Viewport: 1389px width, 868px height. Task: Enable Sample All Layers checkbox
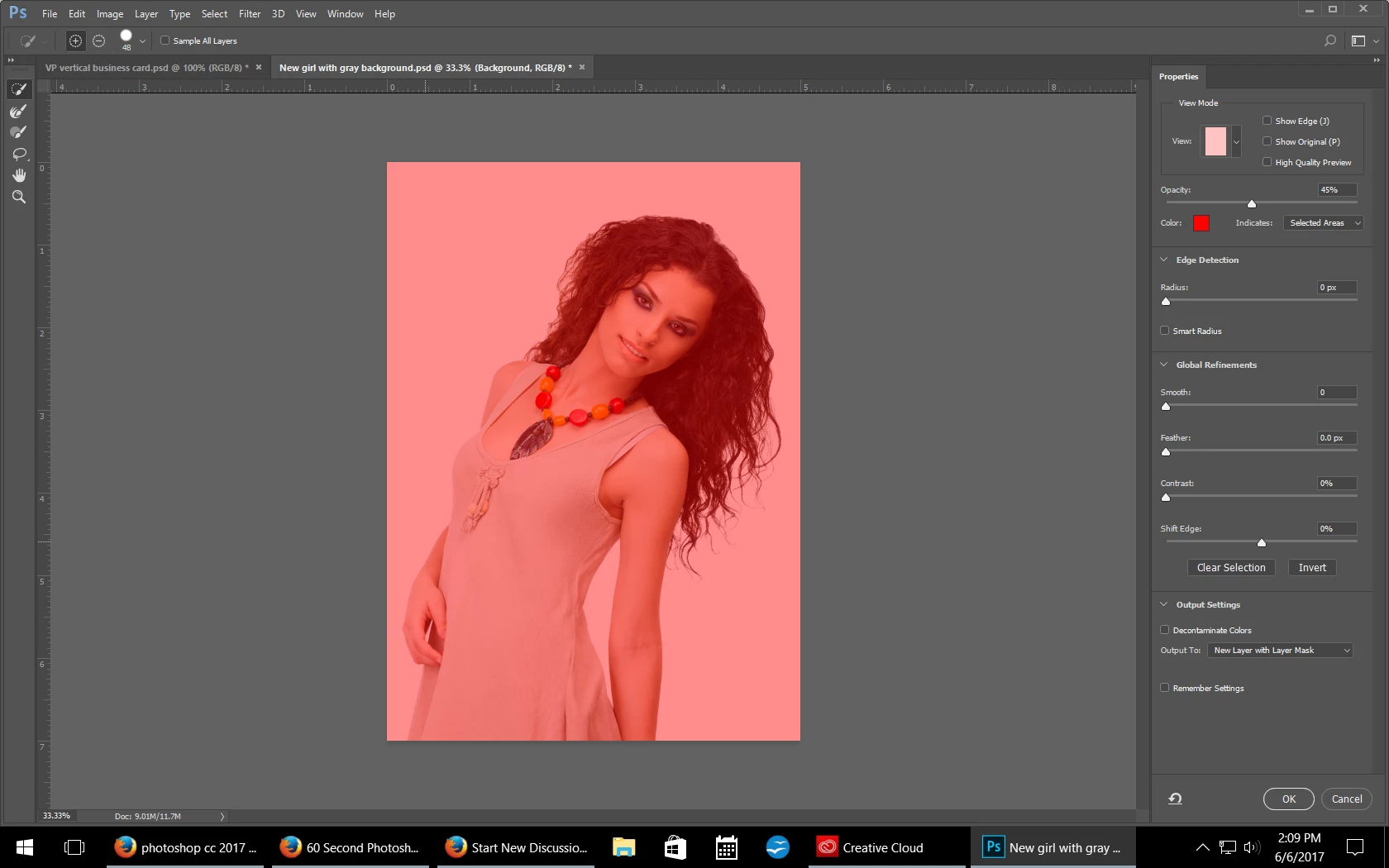pyautogui.click(x=165, y=41)
